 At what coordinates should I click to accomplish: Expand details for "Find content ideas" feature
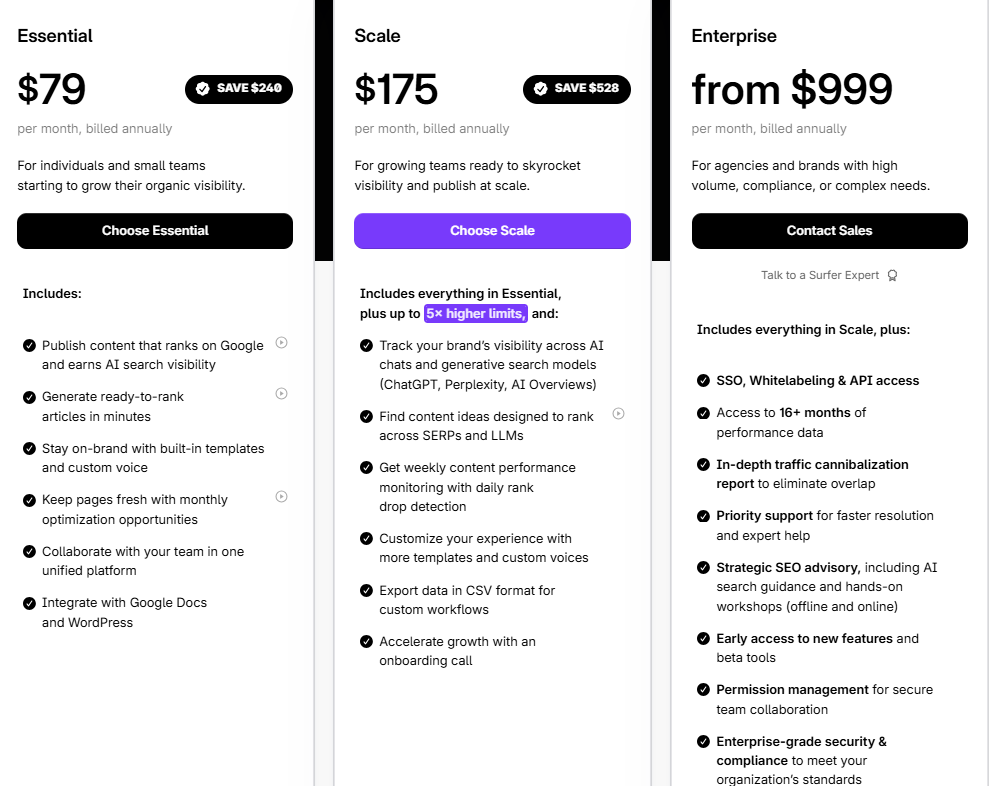618,413
